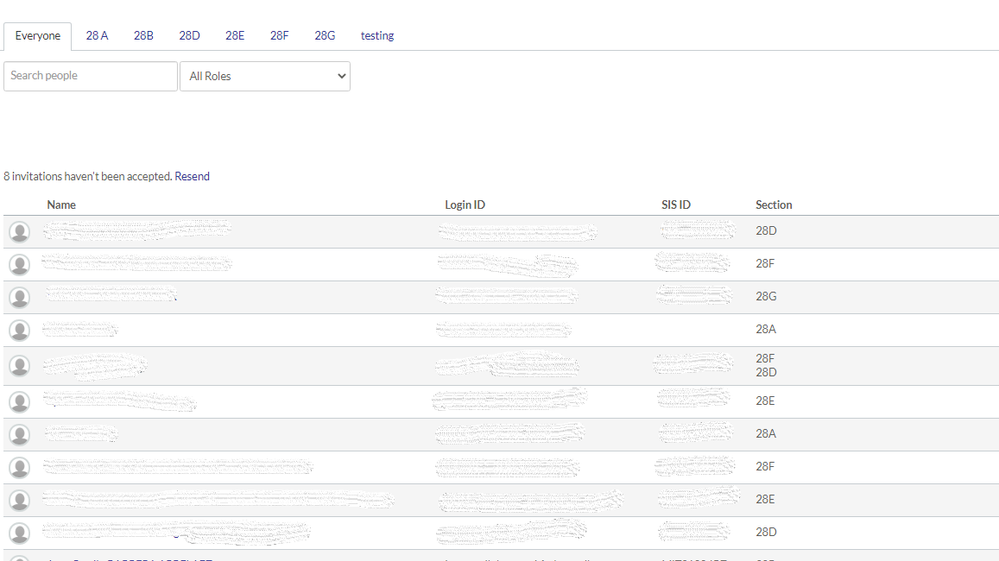This screenshot has height=561, width=999.
Task: Click the 28F 28D section cell
Action: (766, 366)
